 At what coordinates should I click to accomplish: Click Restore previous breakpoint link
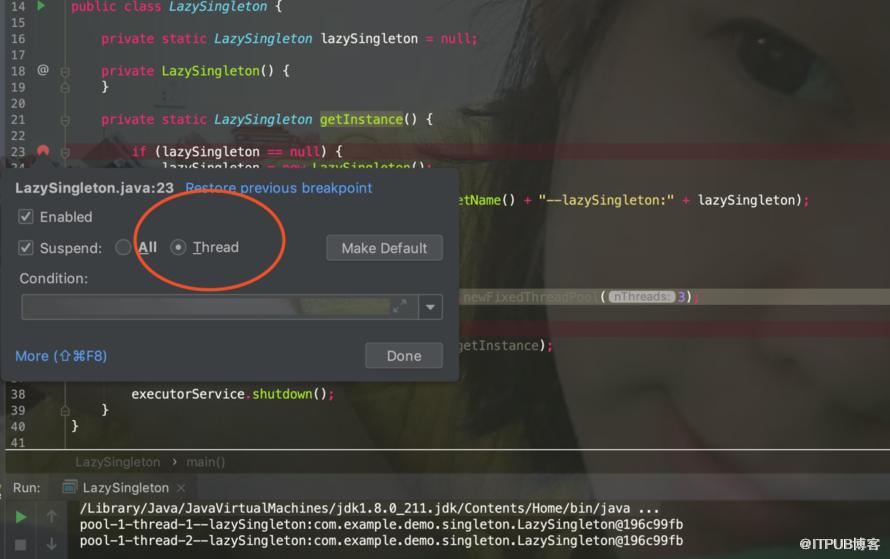[x=279, y=188]
